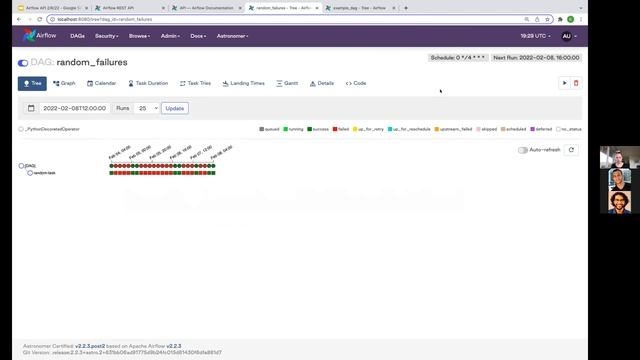Click the Update button
The height and width of the screenshot is (360, 640).
click(175, 108)
